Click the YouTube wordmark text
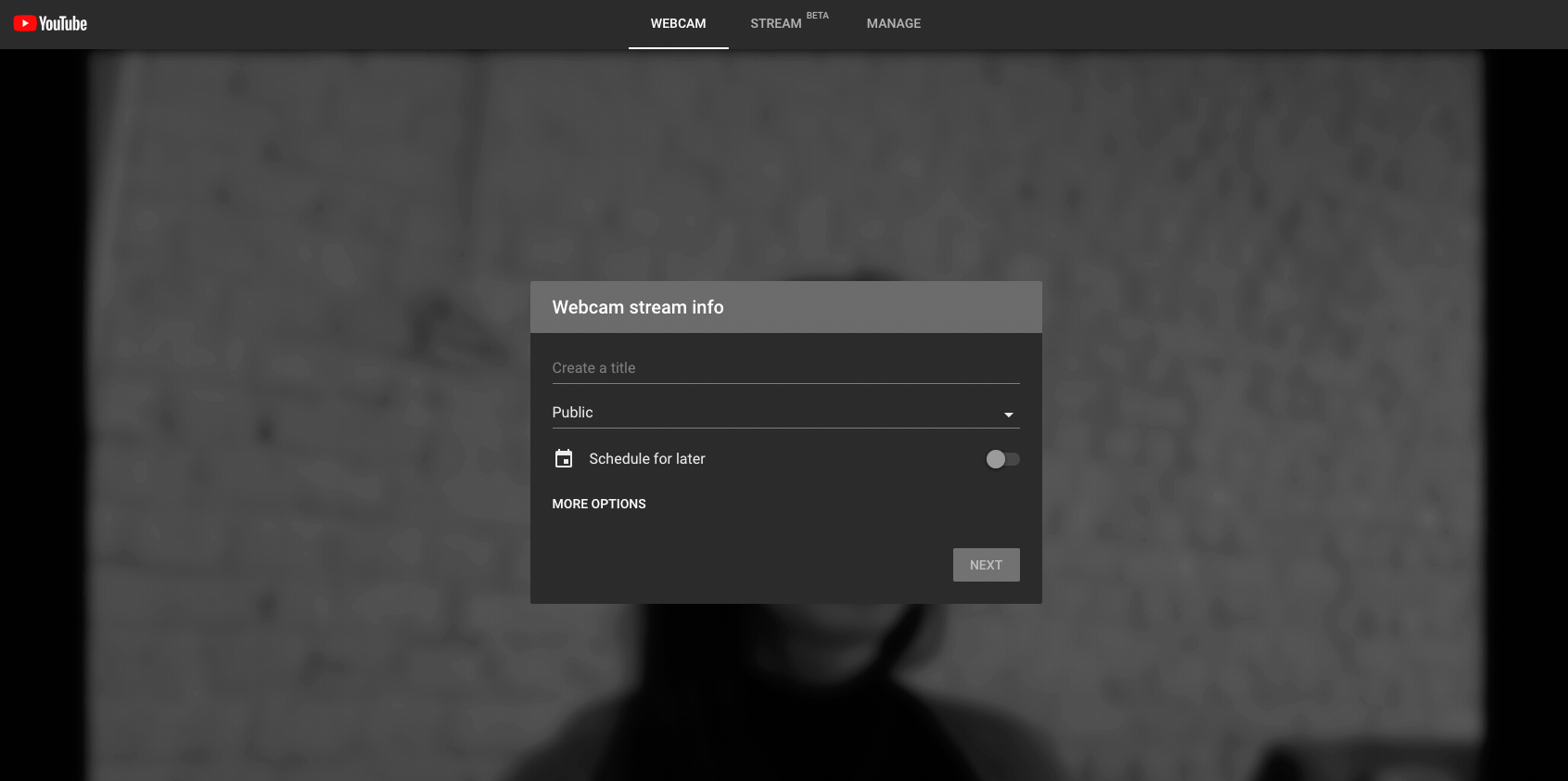This screenshot has height=781, width=1568. pyautogui.click(x=63, y=24)
